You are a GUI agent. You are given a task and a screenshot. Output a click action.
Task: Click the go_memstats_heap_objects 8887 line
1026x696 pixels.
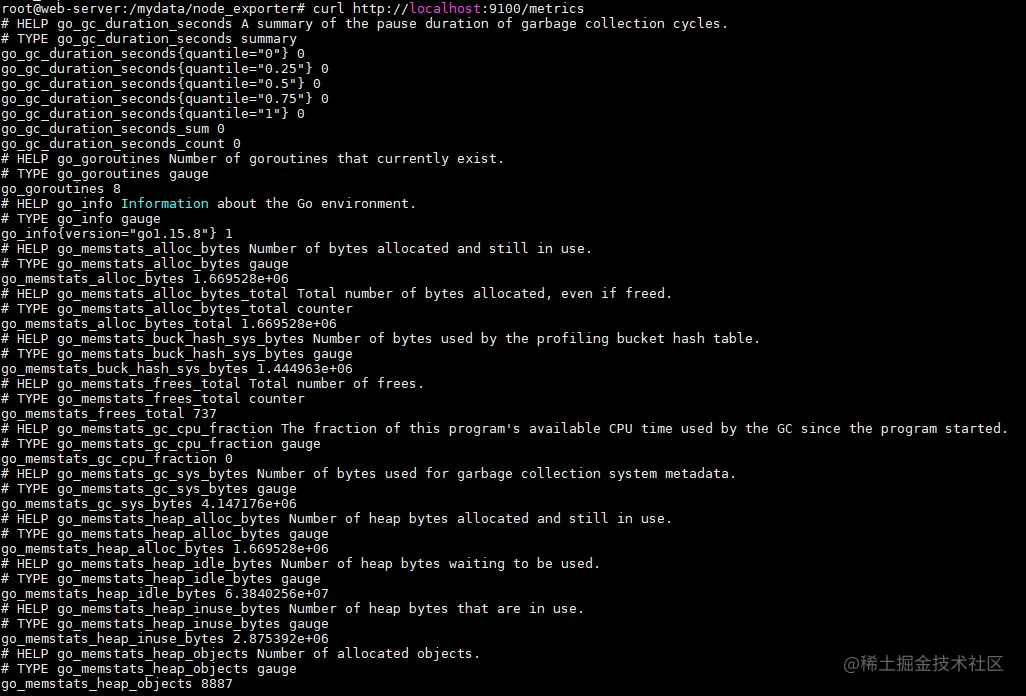(x=116, y=684)
